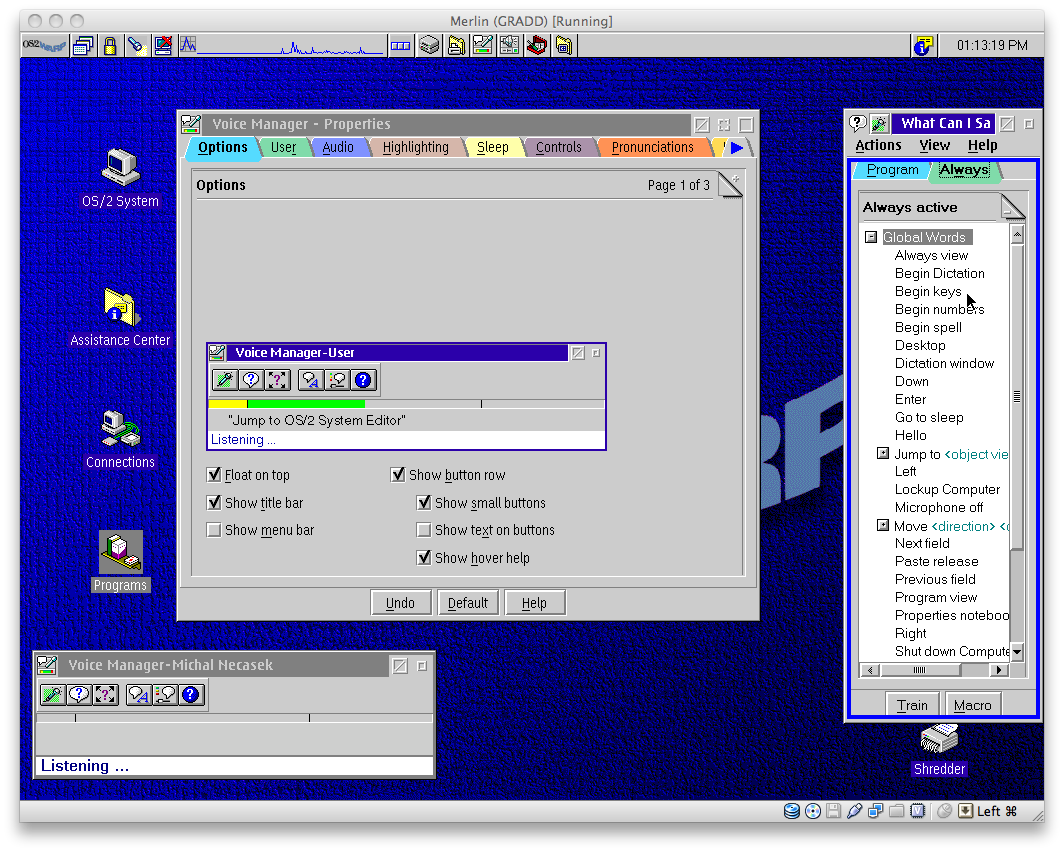Click the right arrow of the horizontal scrollbar
1064x852 pixels.
click(998, 670)
